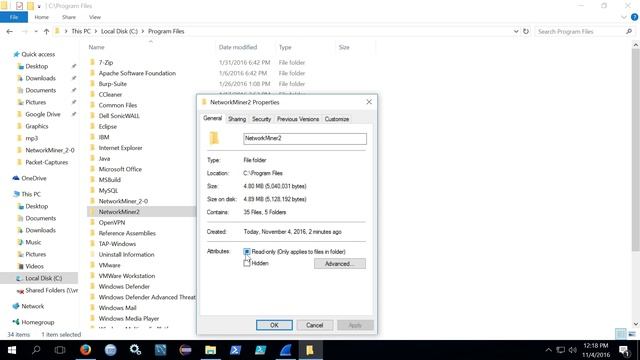Click the search magnifier in search box
Viewport: 640px width, 360px height.
coord(629,31)
